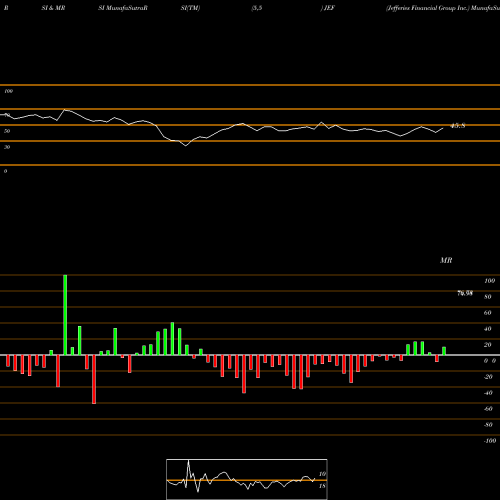
Task: Click the 30 label on RSI axis
Action: (x=7, y=147)
